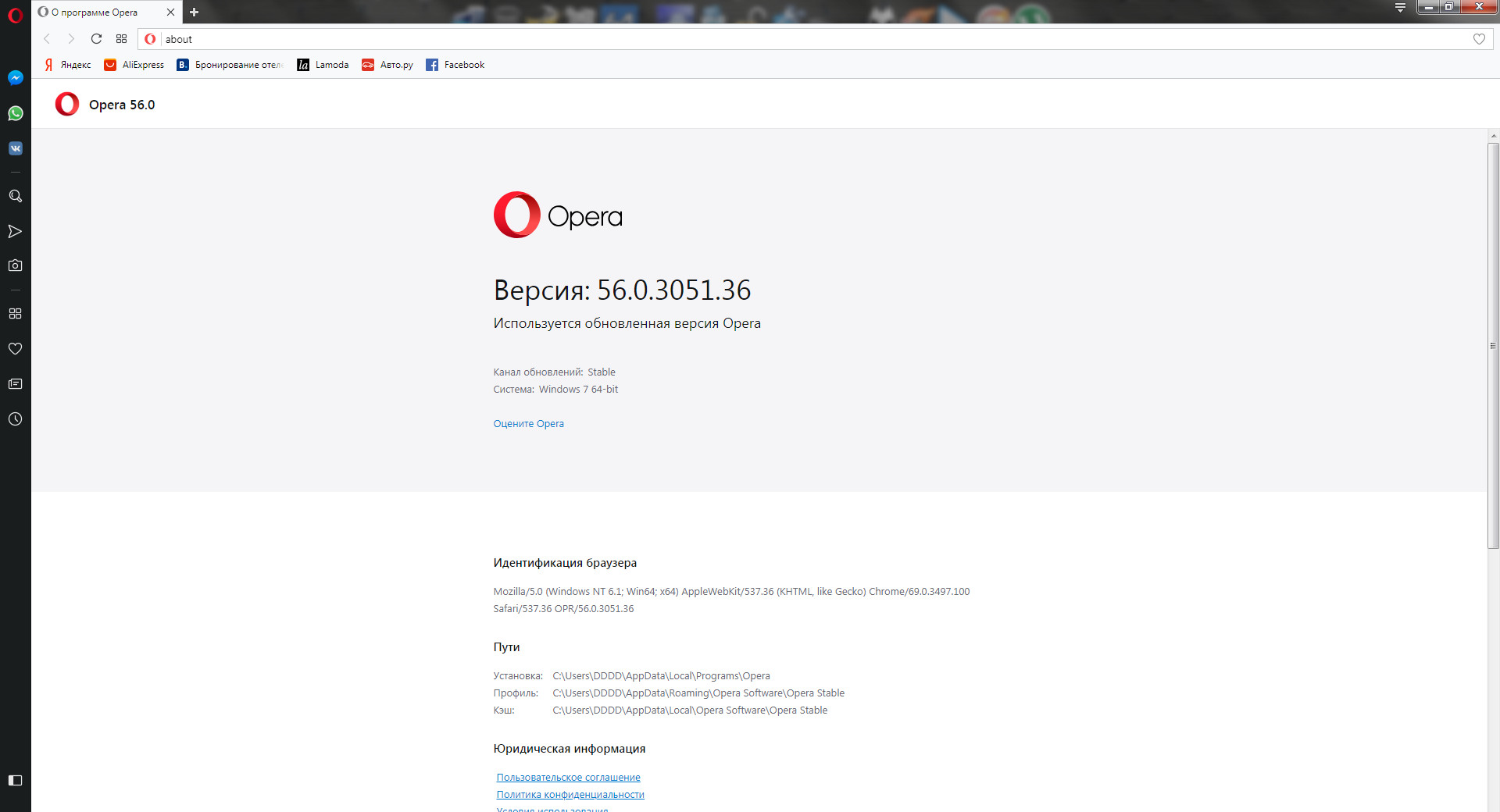The width and height of the screenshot is (1500, 812).
Task: Close the О программе Opera tab
Action: [170, 12]
